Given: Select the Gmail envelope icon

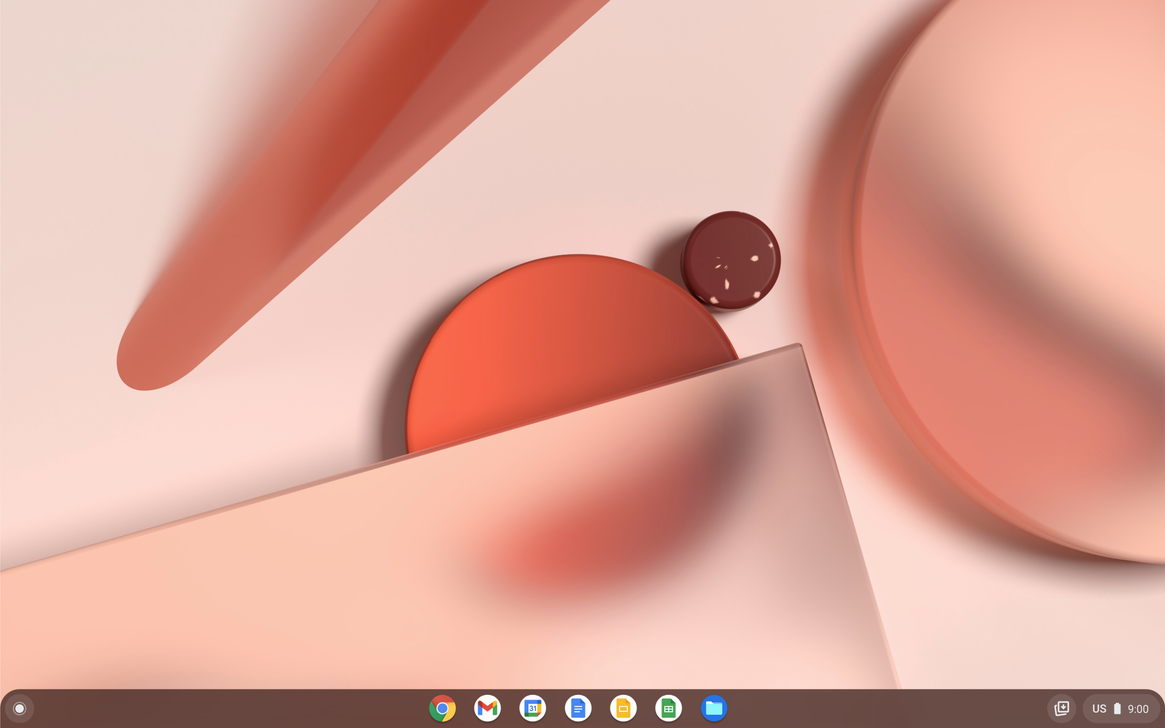Looking at the screenshot, I should point(487,708).
